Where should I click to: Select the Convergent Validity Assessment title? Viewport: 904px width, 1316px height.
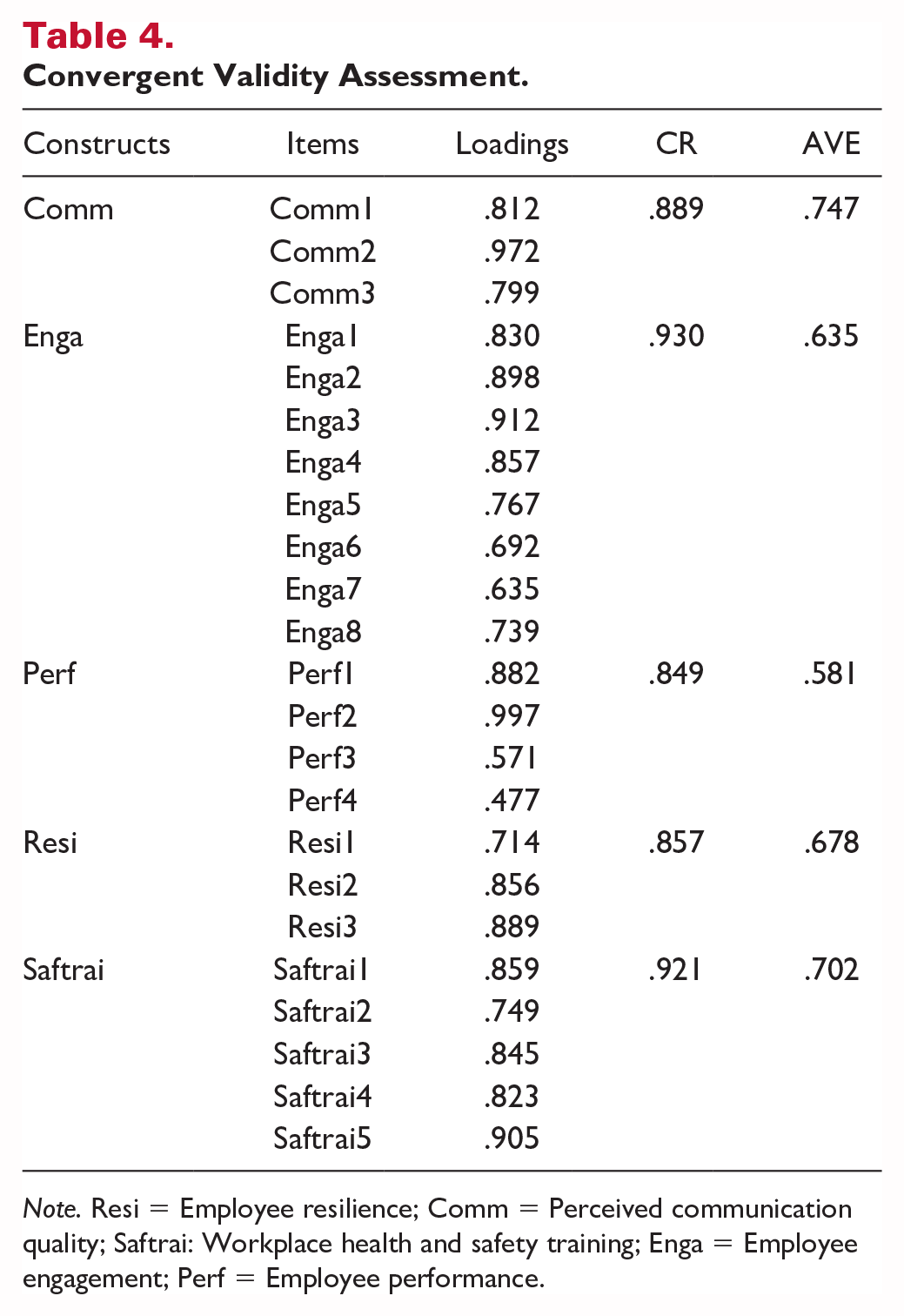276,77
